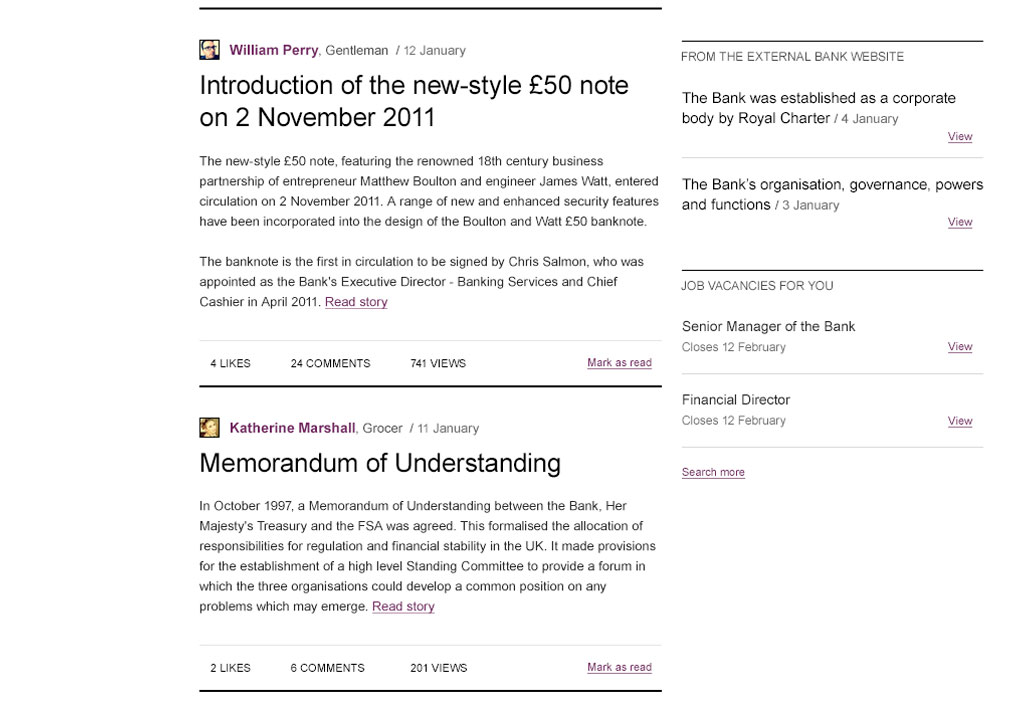Read story about the £50 note

[x=356, y=302]
